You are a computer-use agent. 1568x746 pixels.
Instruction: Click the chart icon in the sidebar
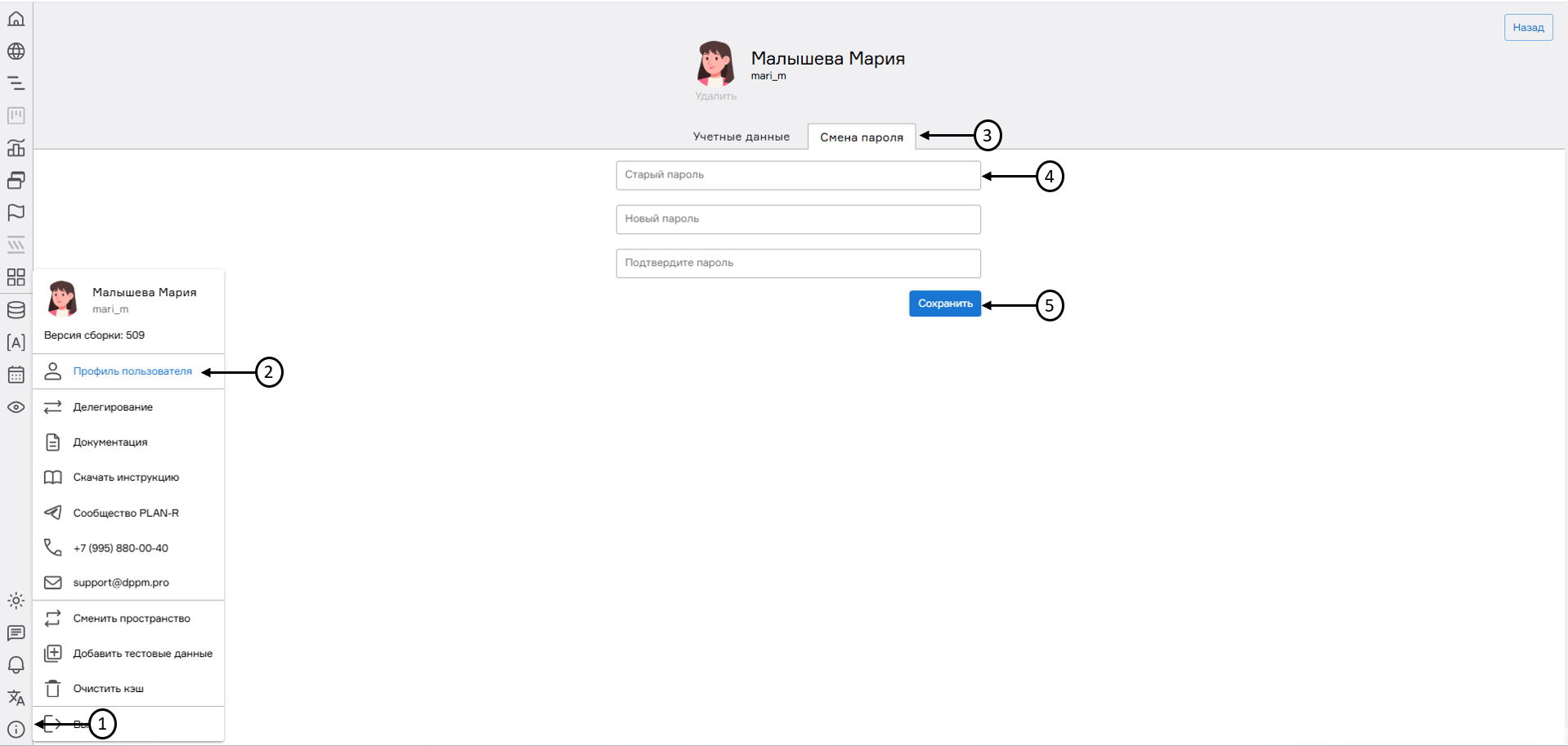pyautogui.click(x=16, y=148)
